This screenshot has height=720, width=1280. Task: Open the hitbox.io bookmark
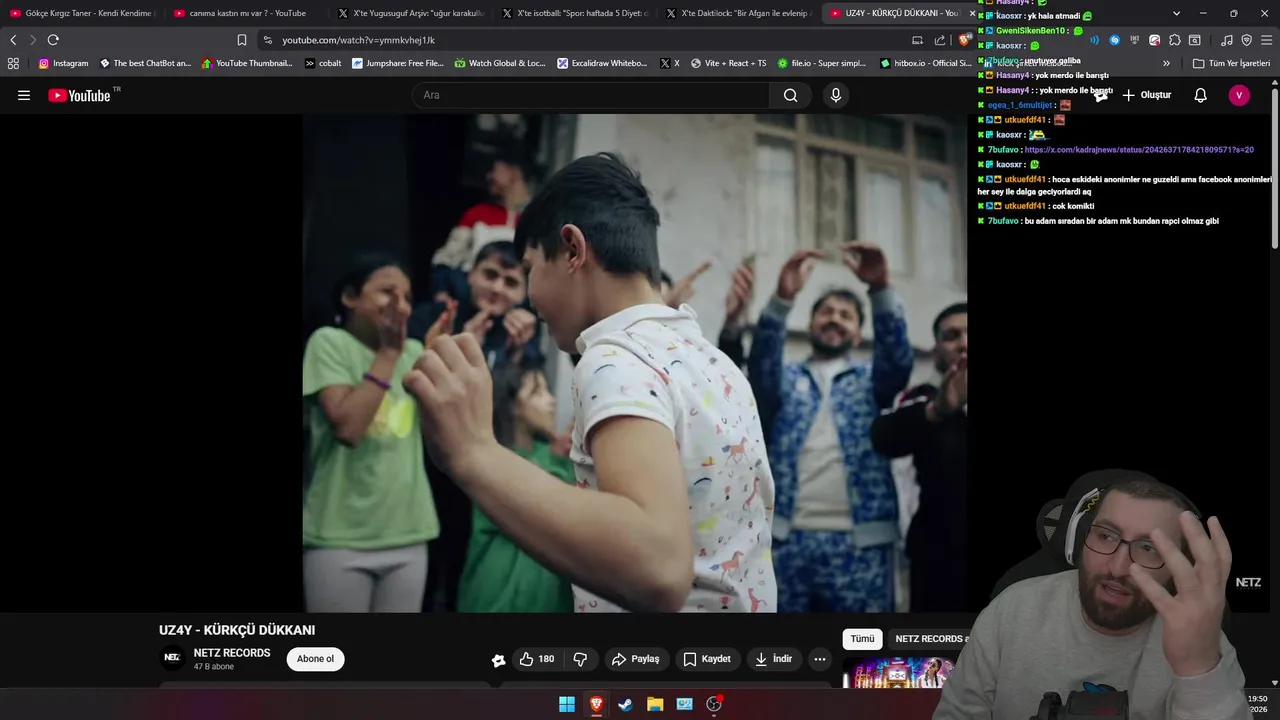pyautogui.click(x=925, y=63)
